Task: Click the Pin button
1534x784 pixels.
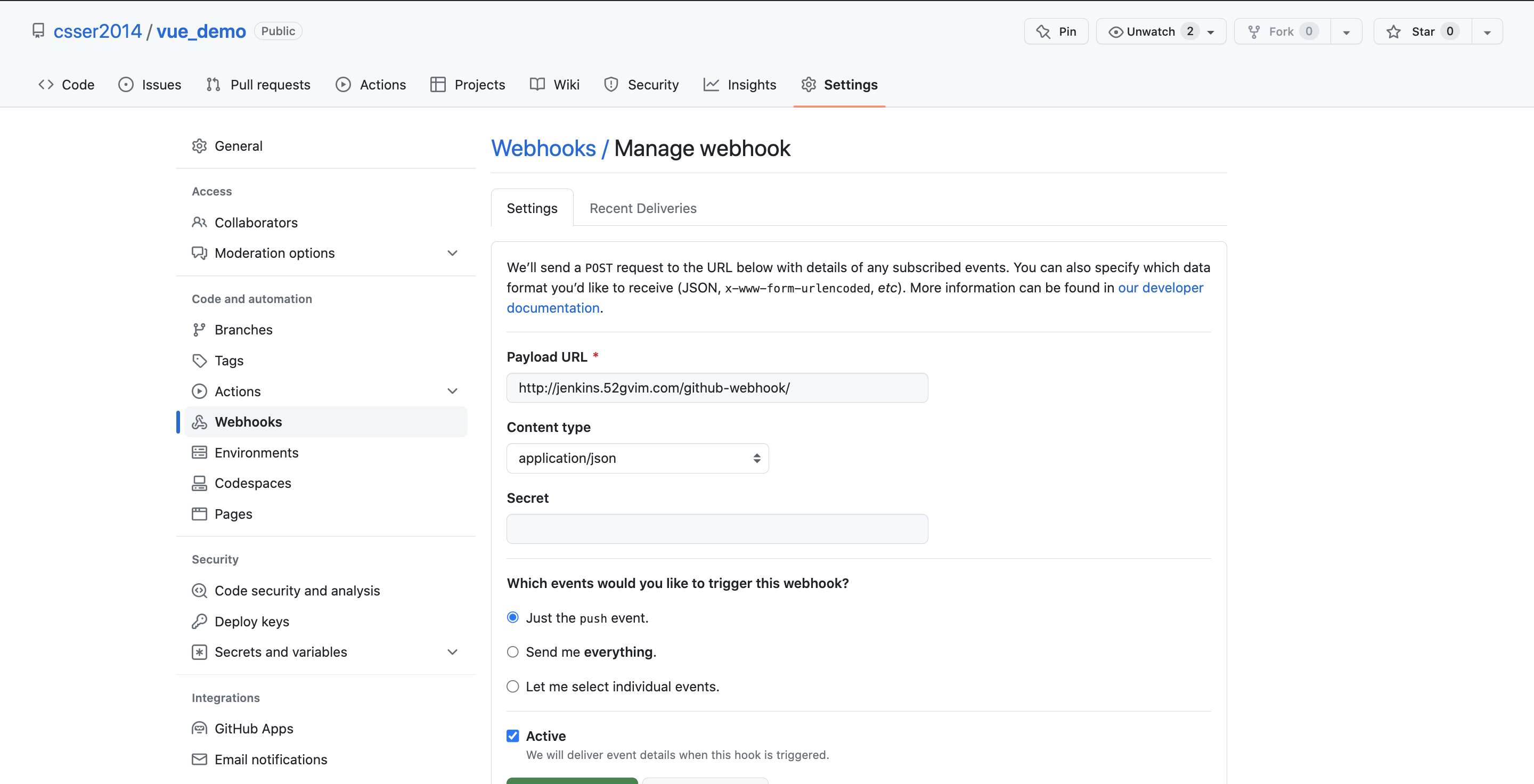Action: tap(1056, 31)
